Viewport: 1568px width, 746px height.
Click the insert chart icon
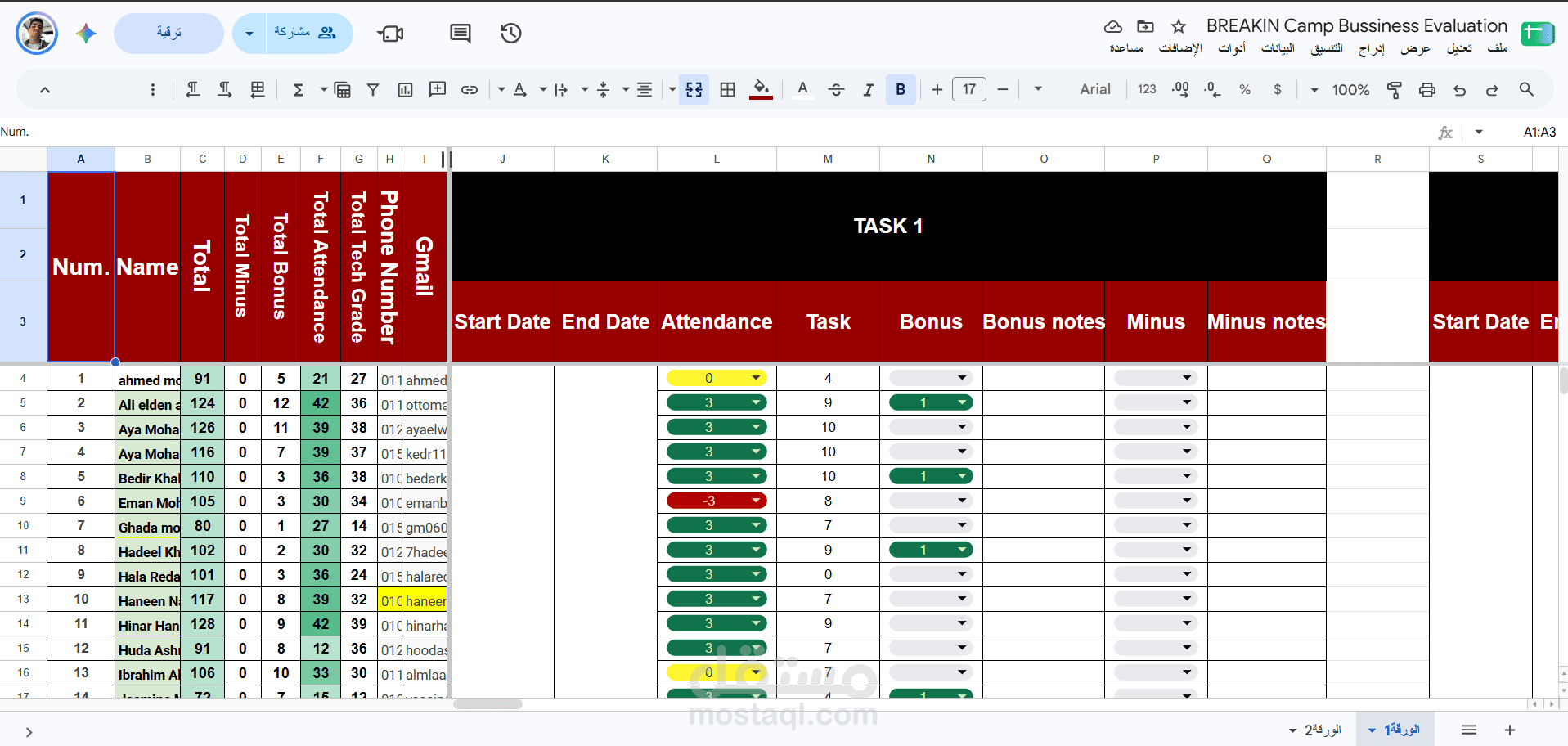(x=405, y=90)
